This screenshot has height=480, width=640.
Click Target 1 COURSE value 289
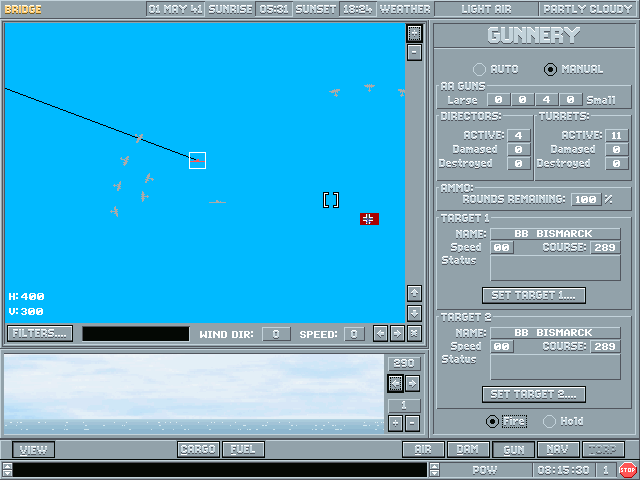(x=605, y=247)
